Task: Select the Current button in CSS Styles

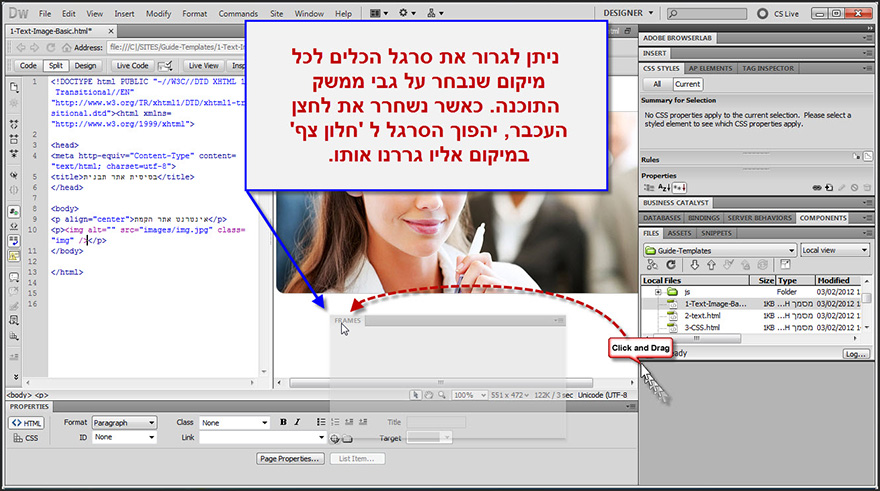Action: point(688,84)
